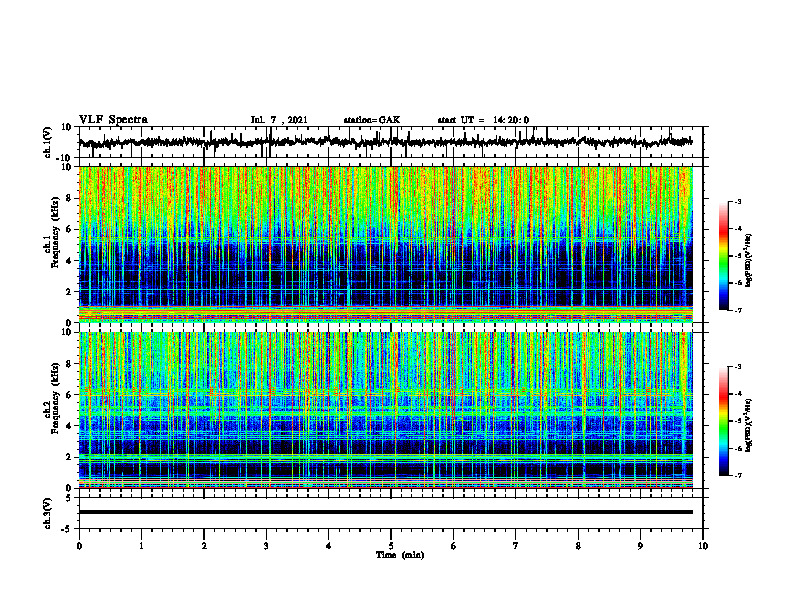Click the -7 label on ch.2 color scale
792x612 pixels.
pos(737,475)
